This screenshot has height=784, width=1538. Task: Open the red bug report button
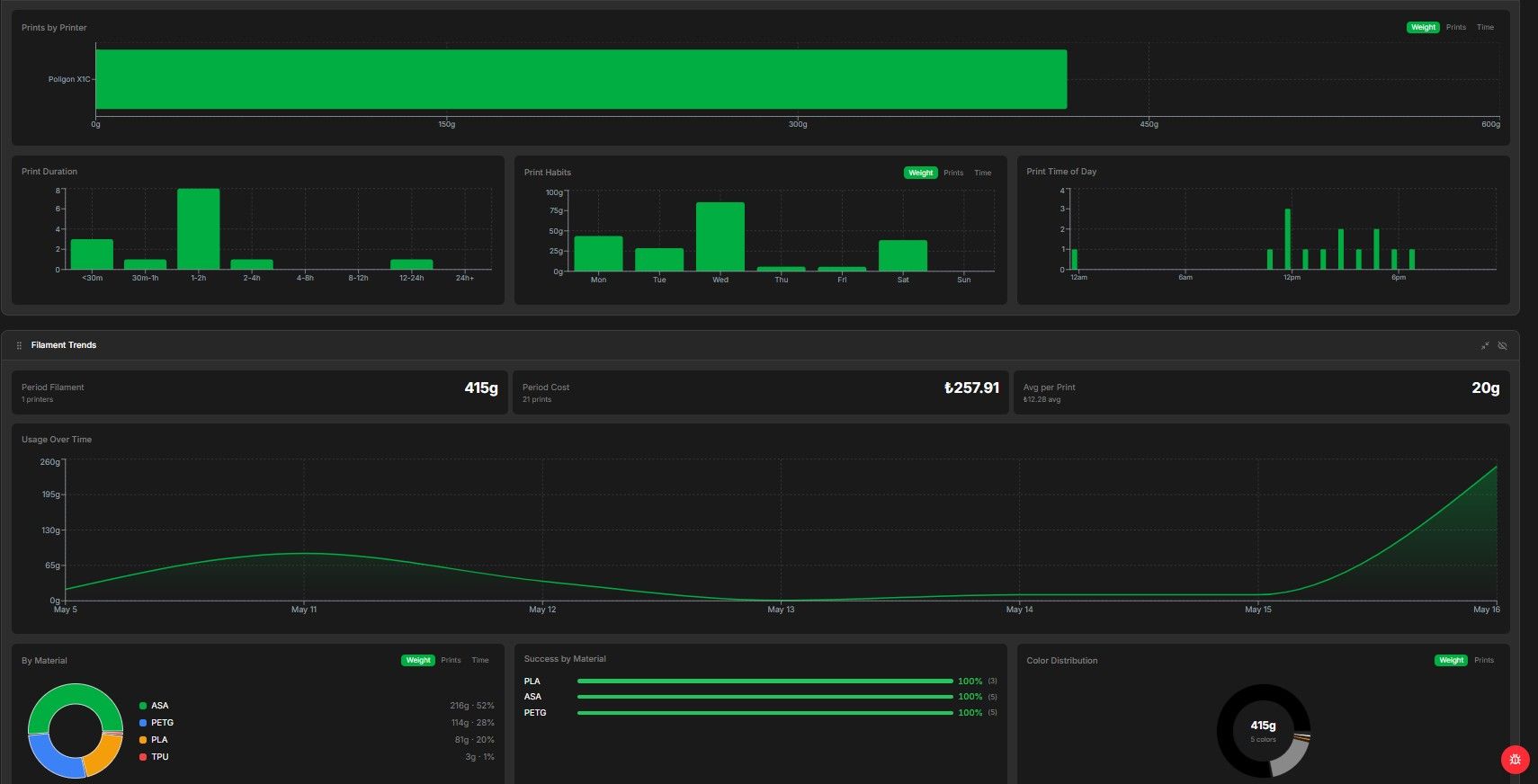(1516, 760)
